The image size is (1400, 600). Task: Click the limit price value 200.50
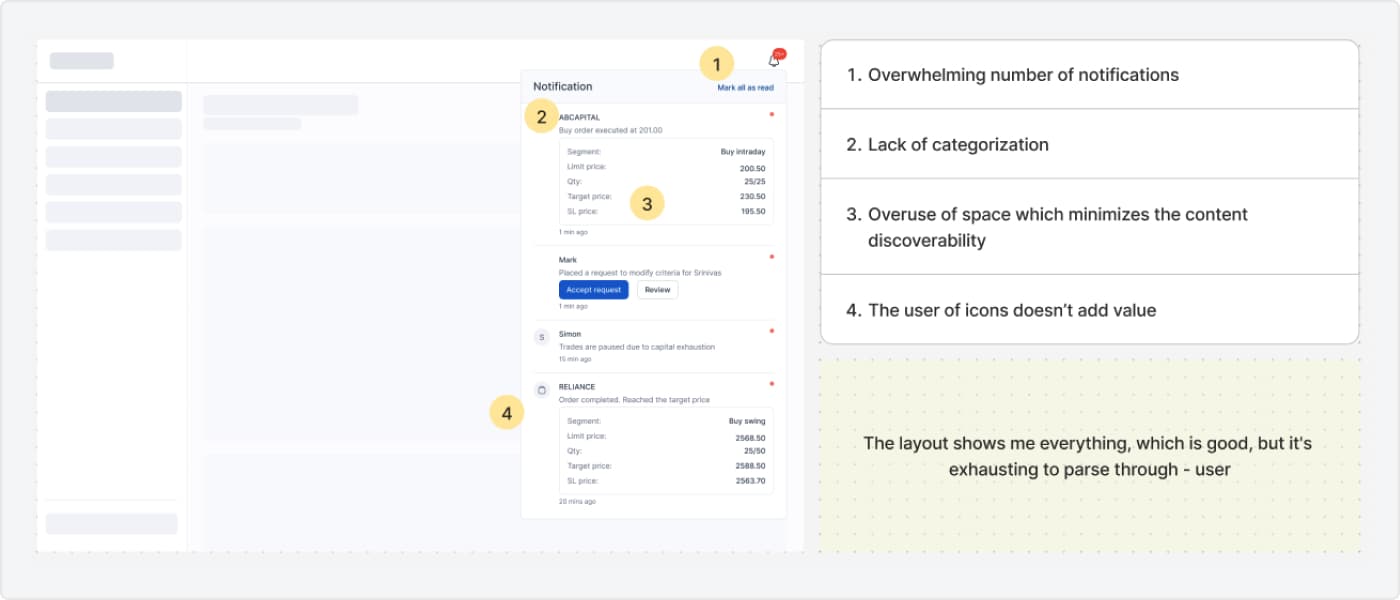753,169
